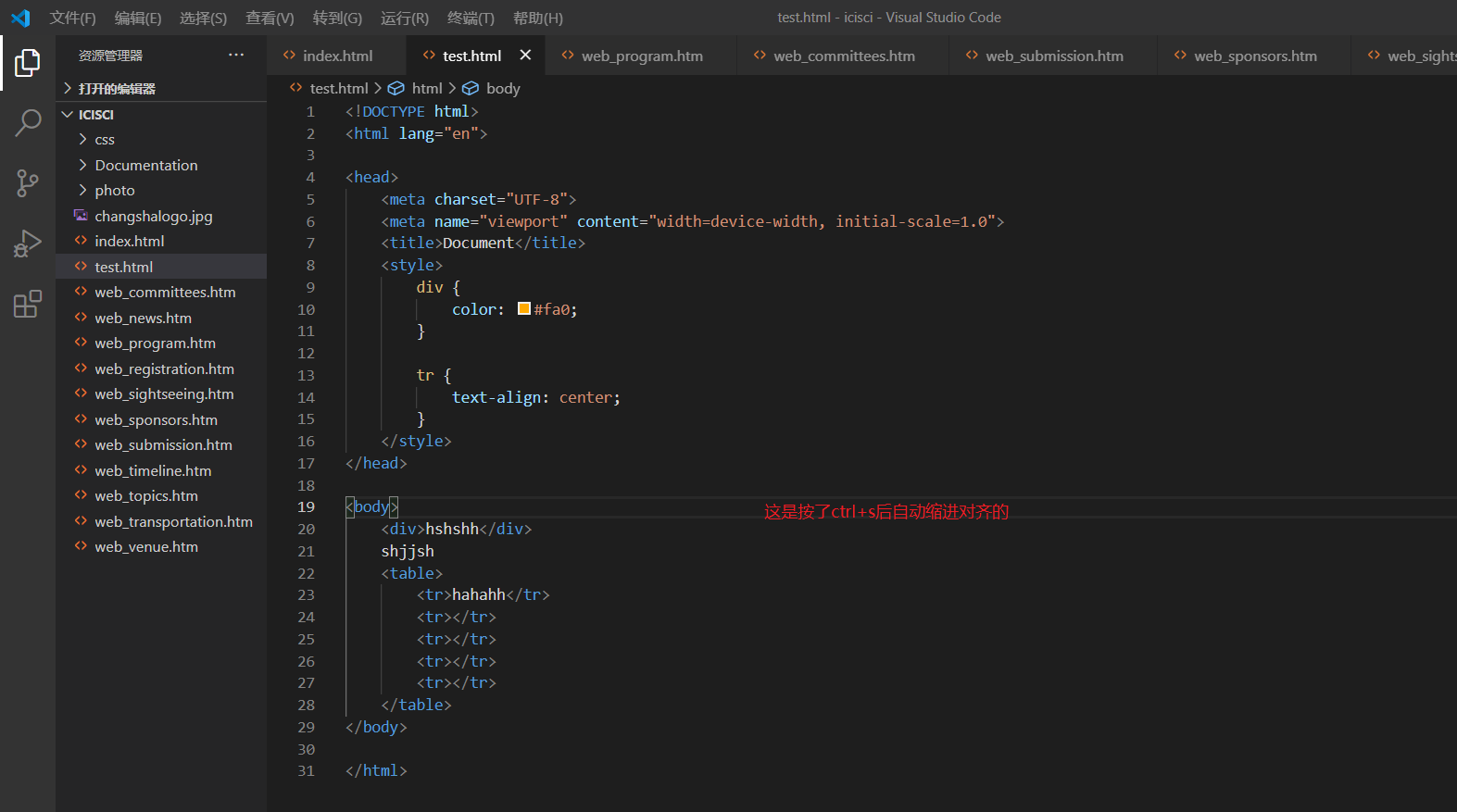1457x812 pixels.
Task: Open the explorer more actions ellipsis
Action: 236,56
